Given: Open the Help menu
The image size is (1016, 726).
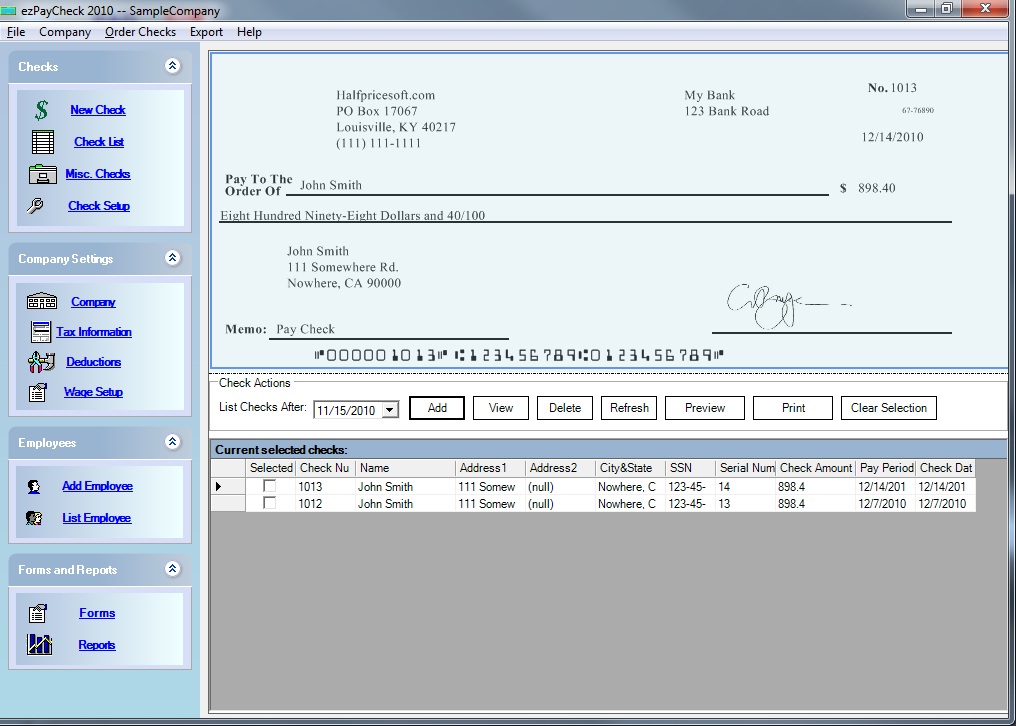Looking at the screenshot, I should (x=249, y=32).
